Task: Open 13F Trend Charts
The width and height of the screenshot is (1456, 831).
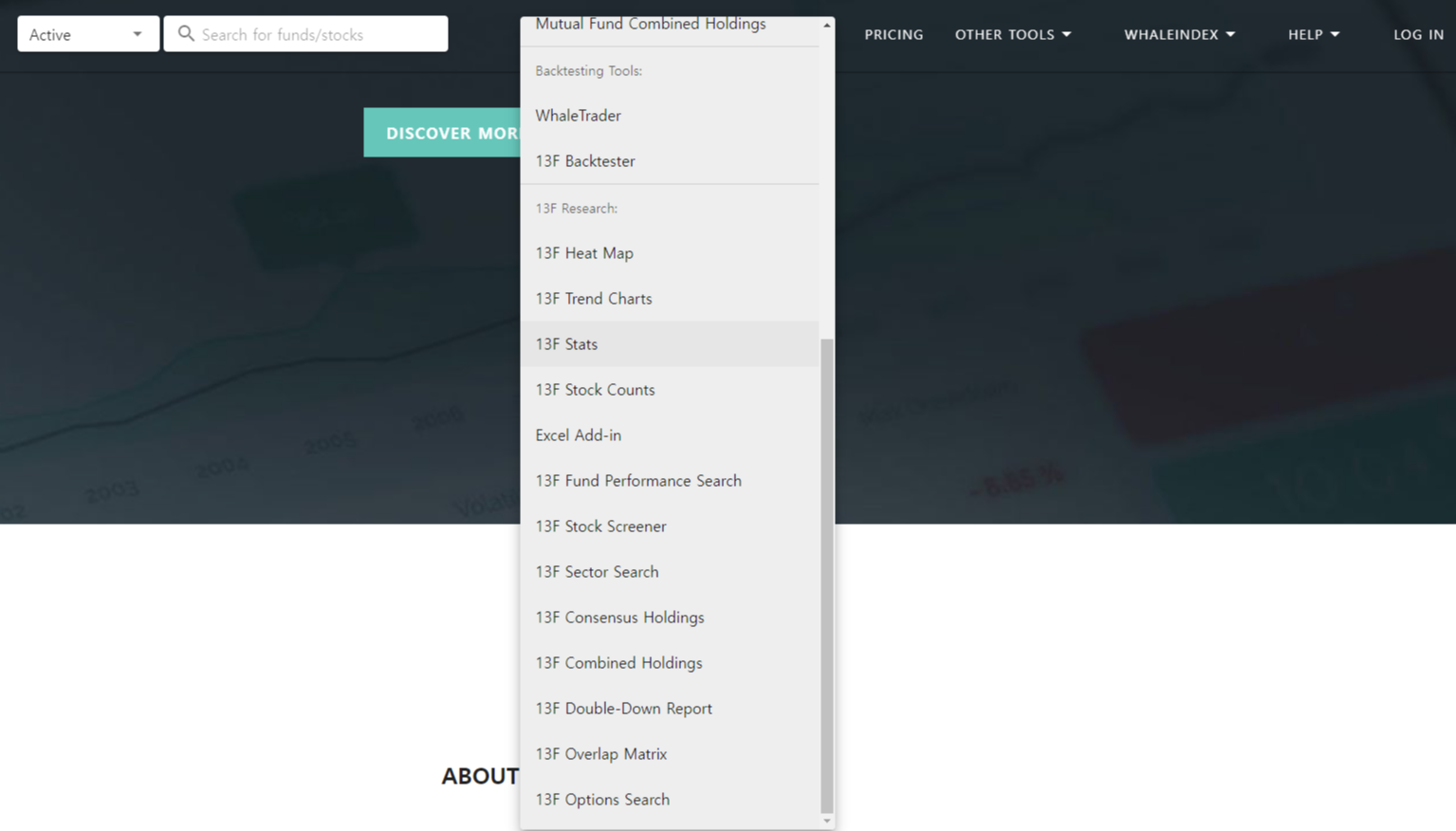Action: [670, 299]
